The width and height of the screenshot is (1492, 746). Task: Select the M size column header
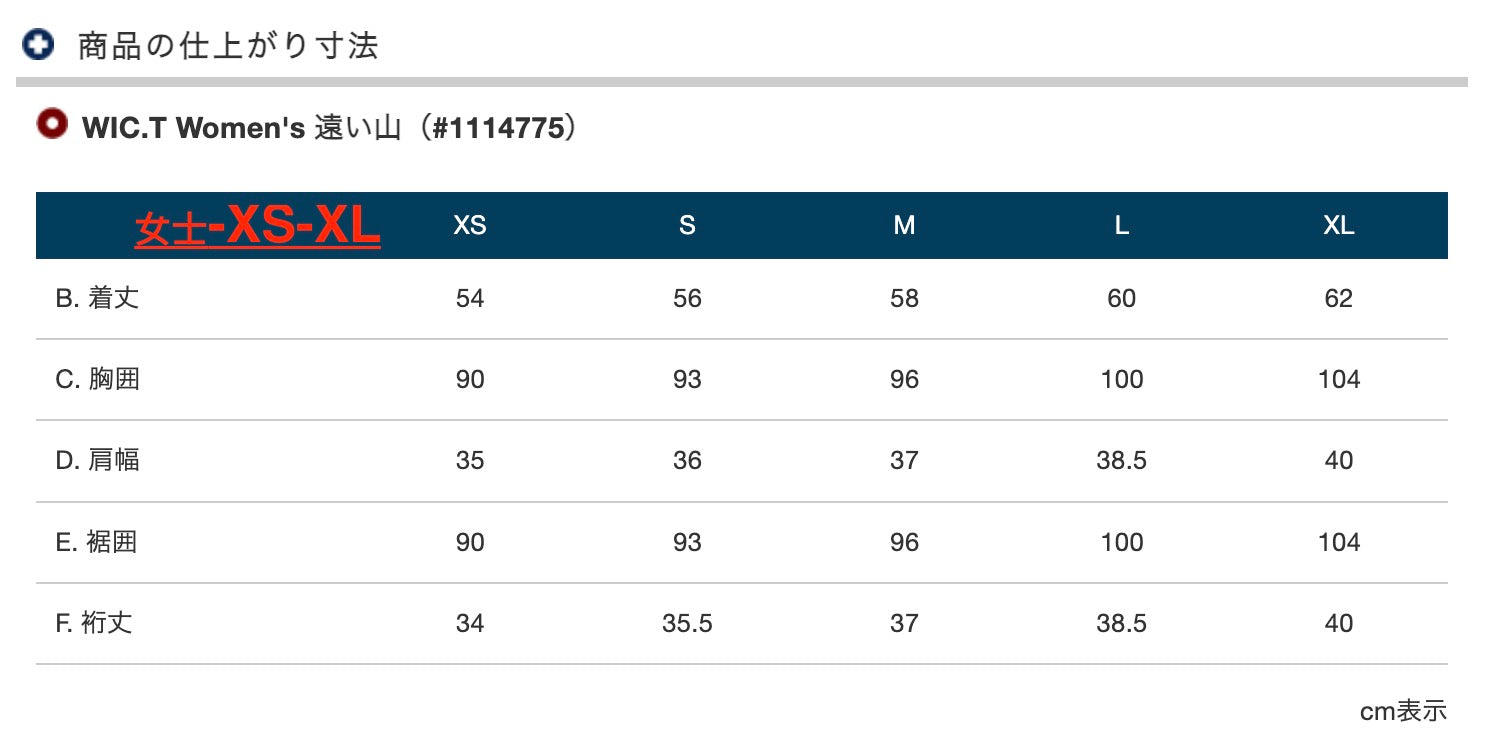coord(904,226)
